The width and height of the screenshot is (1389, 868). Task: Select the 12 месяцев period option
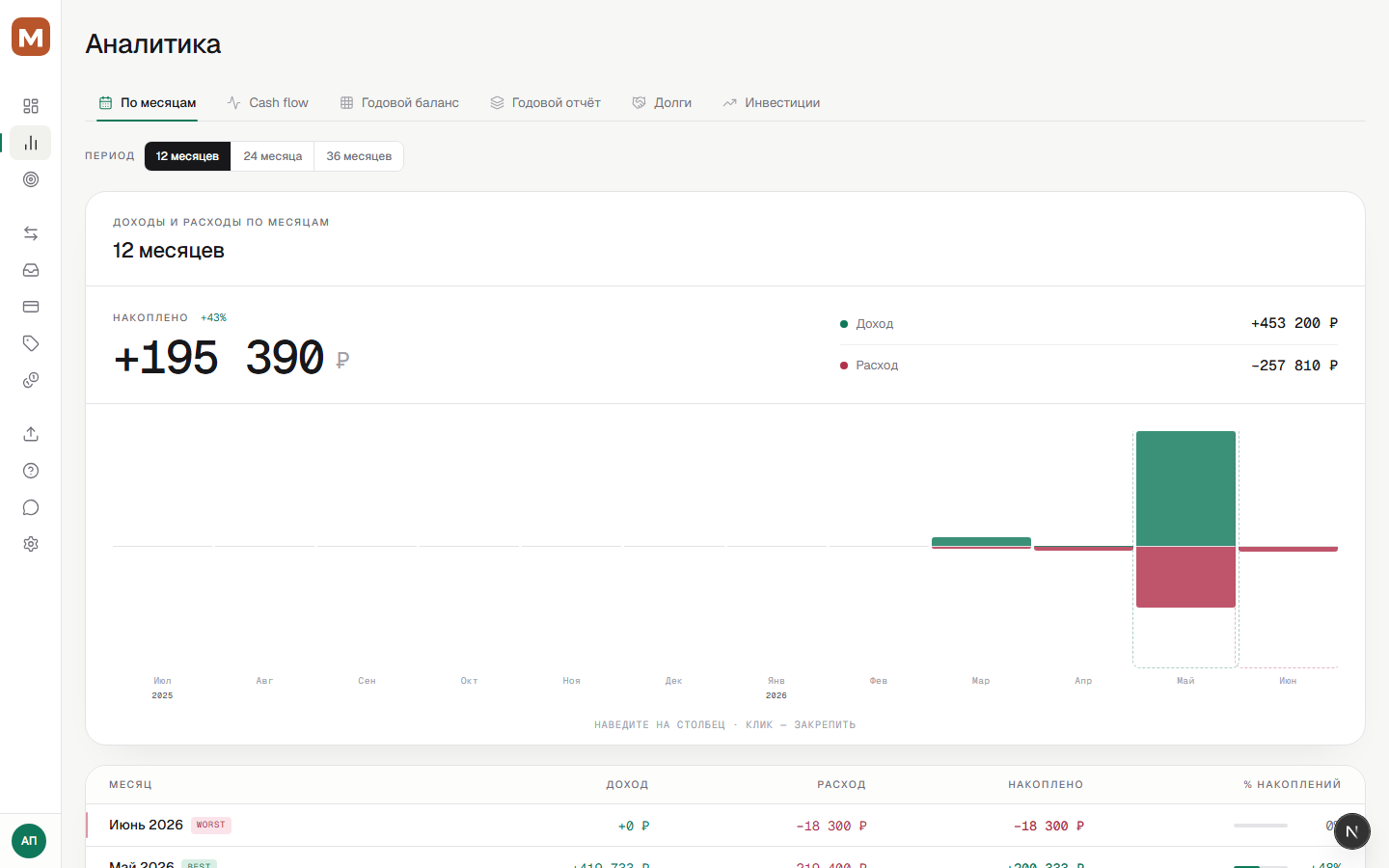click(x=187, y=156)
